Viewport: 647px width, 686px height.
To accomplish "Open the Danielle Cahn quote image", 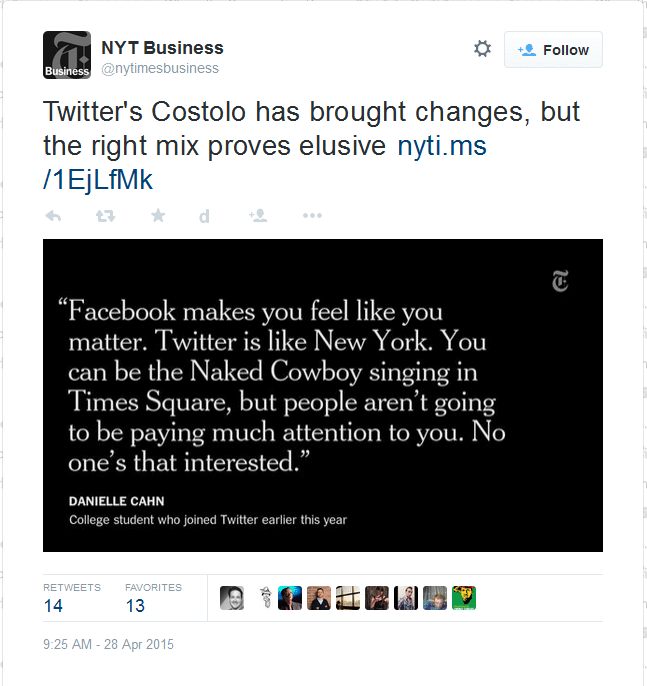I will coord(322,395).
